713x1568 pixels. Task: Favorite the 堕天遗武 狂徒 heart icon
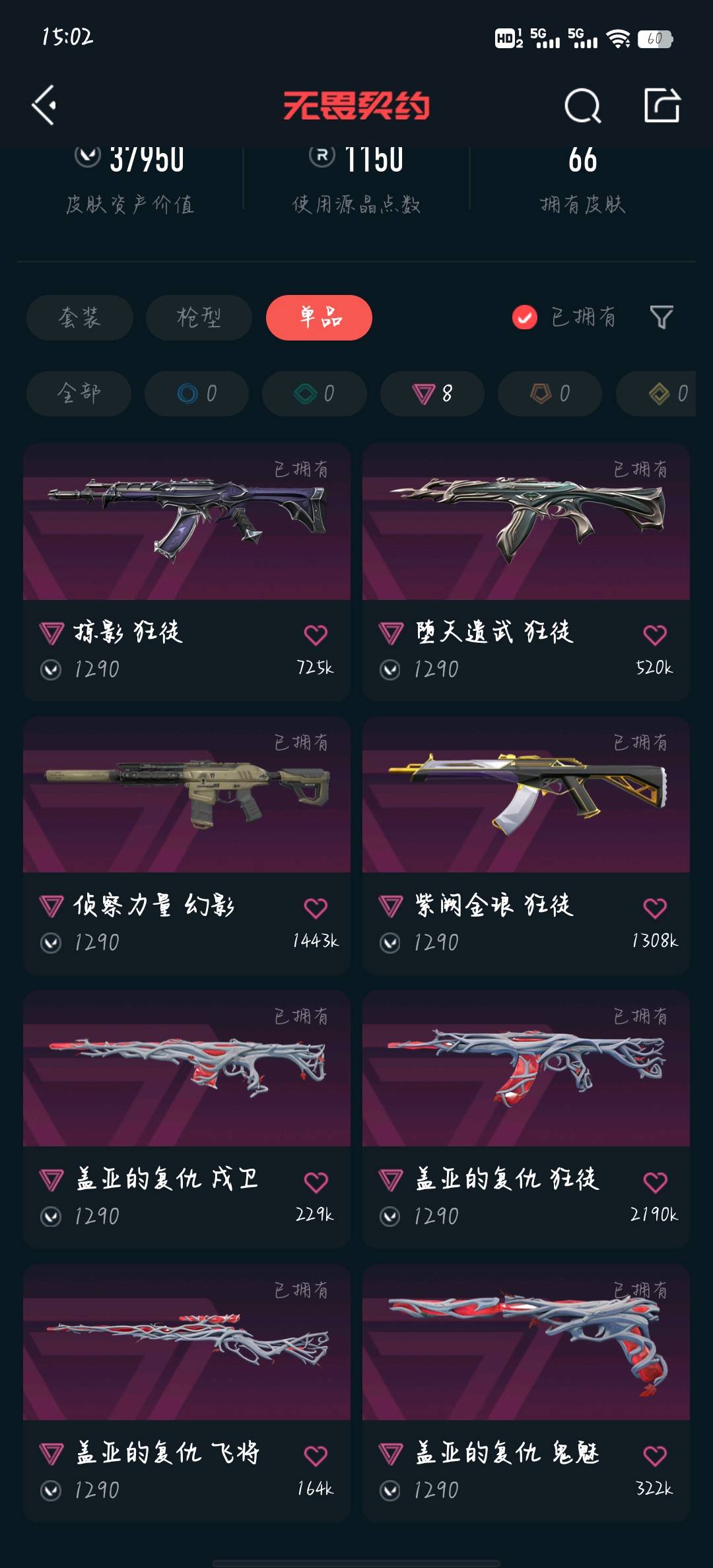click(655, 635)
